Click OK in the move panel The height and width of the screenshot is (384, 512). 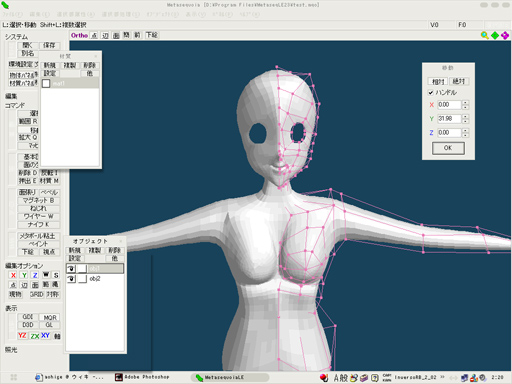coord(448,148)
